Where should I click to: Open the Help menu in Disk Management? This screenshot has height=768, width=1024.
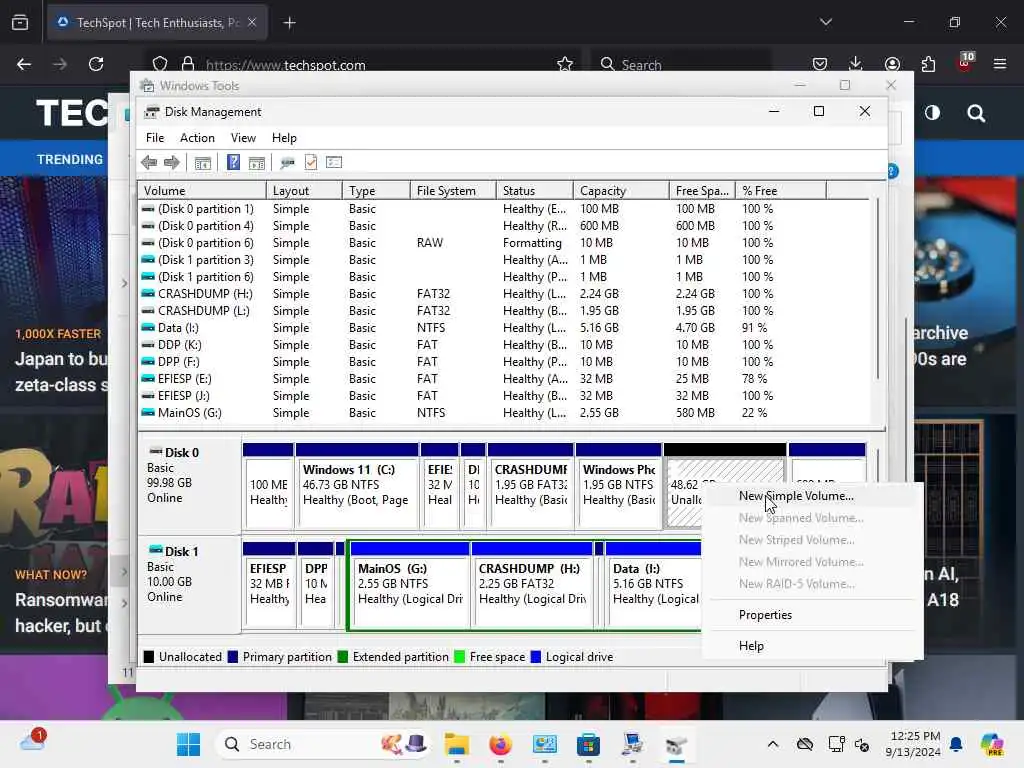(284, 138)
